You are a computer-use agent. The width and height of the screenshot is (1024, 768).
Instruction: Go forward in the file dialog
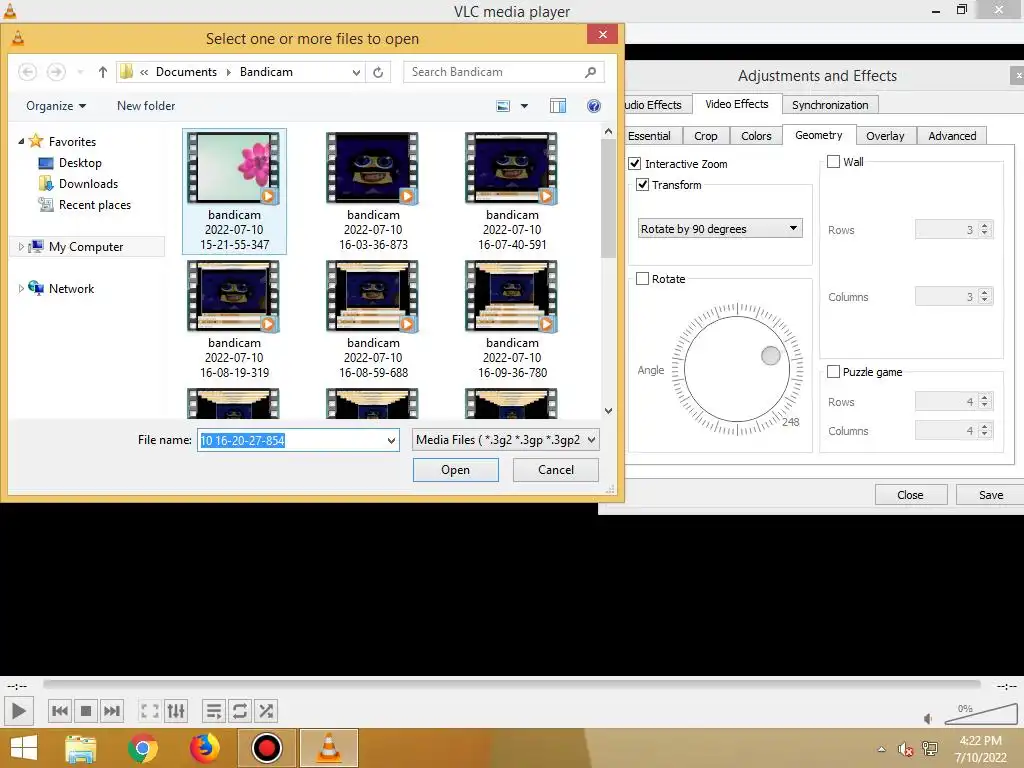point(56,72)
